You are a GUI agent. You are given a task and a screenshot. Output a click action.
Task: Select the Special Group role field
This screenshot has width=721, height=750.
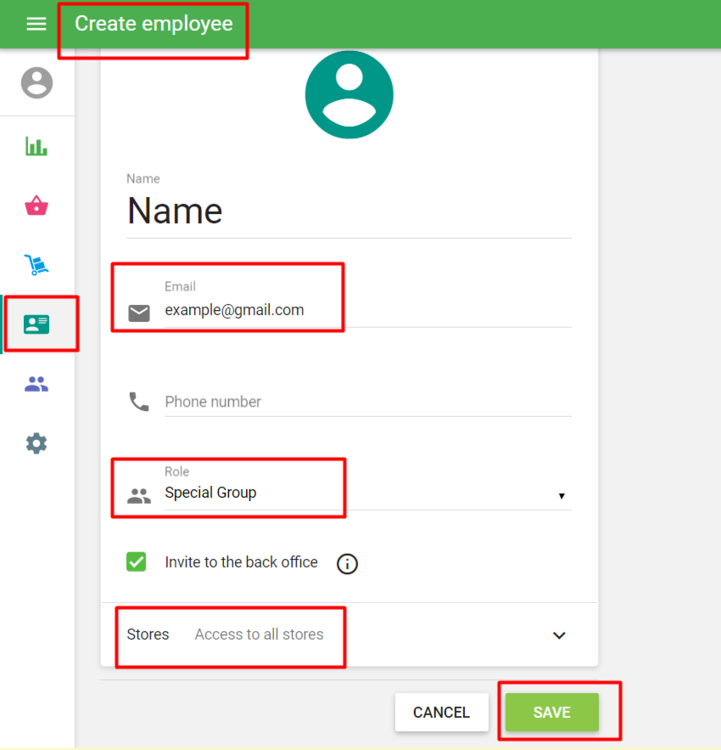pos(300,493)
